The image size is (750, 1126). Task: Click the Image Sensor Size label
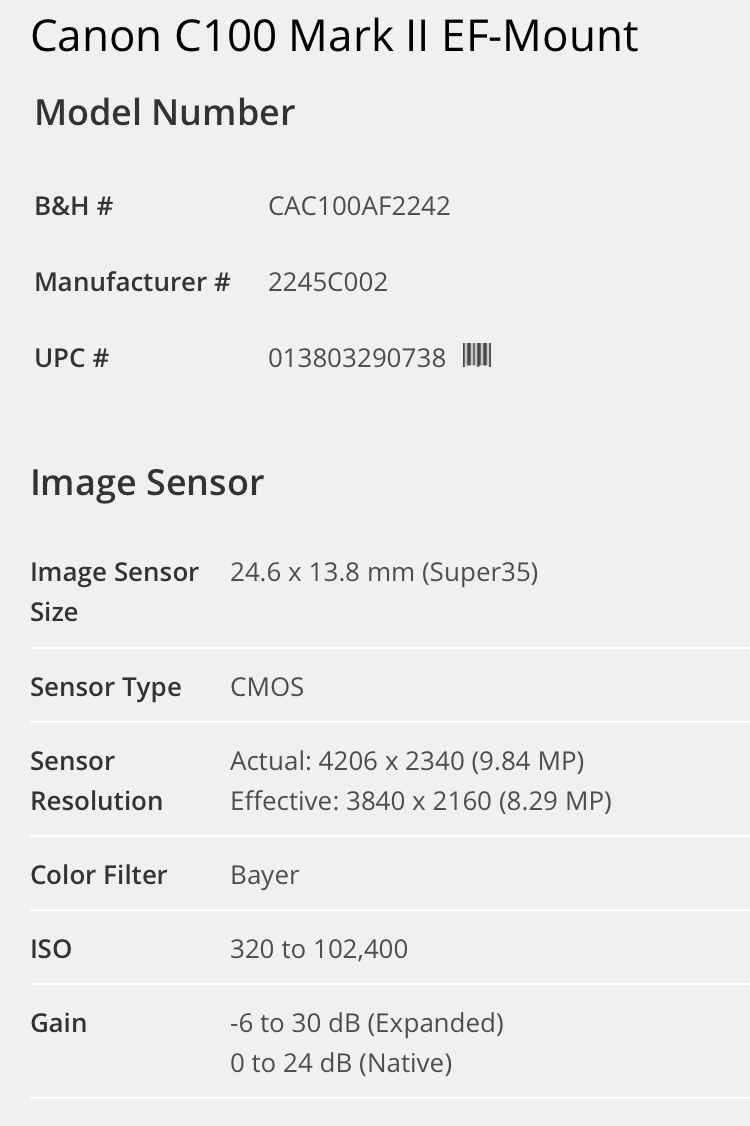tap(114, 592)
